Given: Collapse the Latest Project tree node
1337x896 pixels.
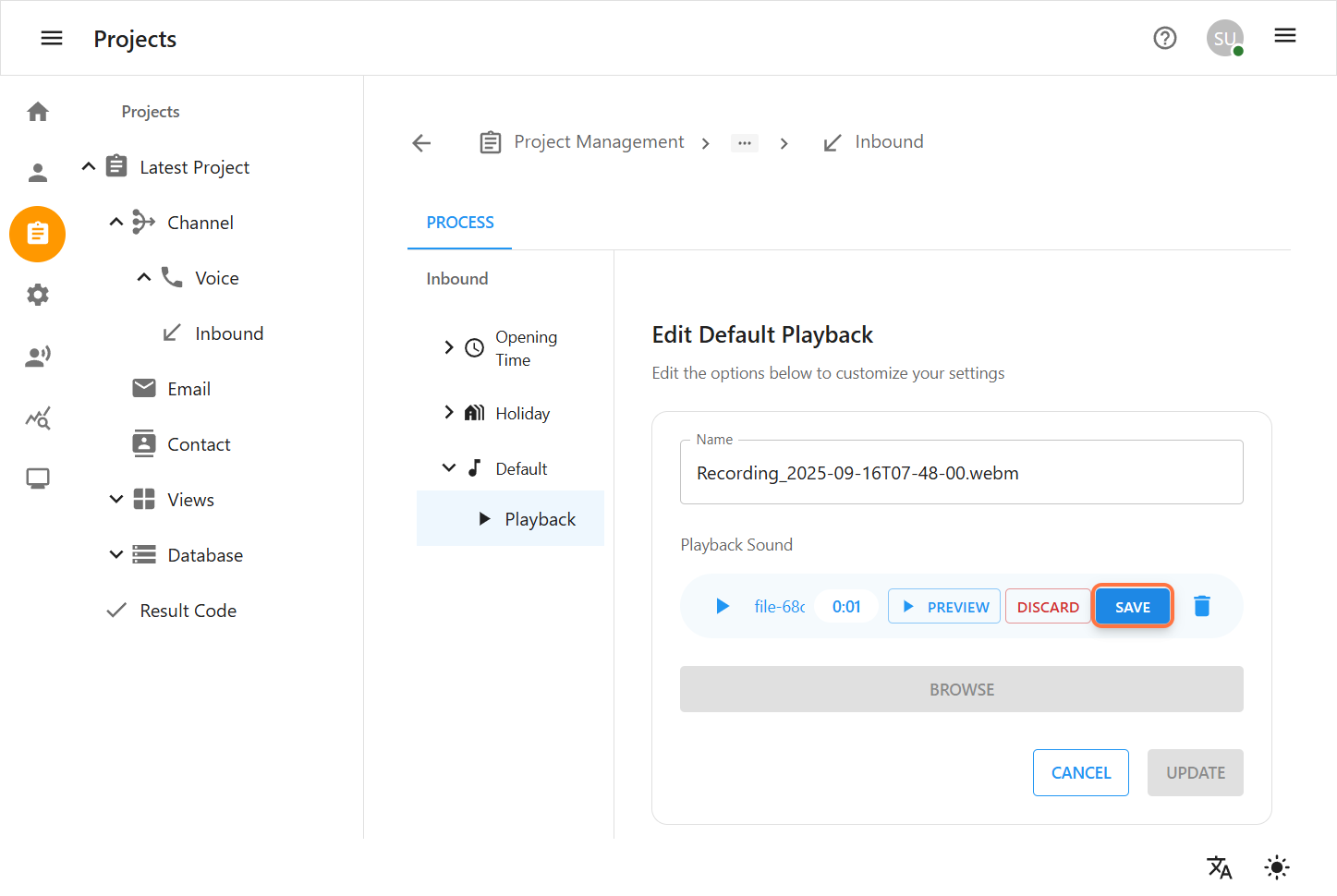Looking at the screenshot, I should click(x=89, y=167).
